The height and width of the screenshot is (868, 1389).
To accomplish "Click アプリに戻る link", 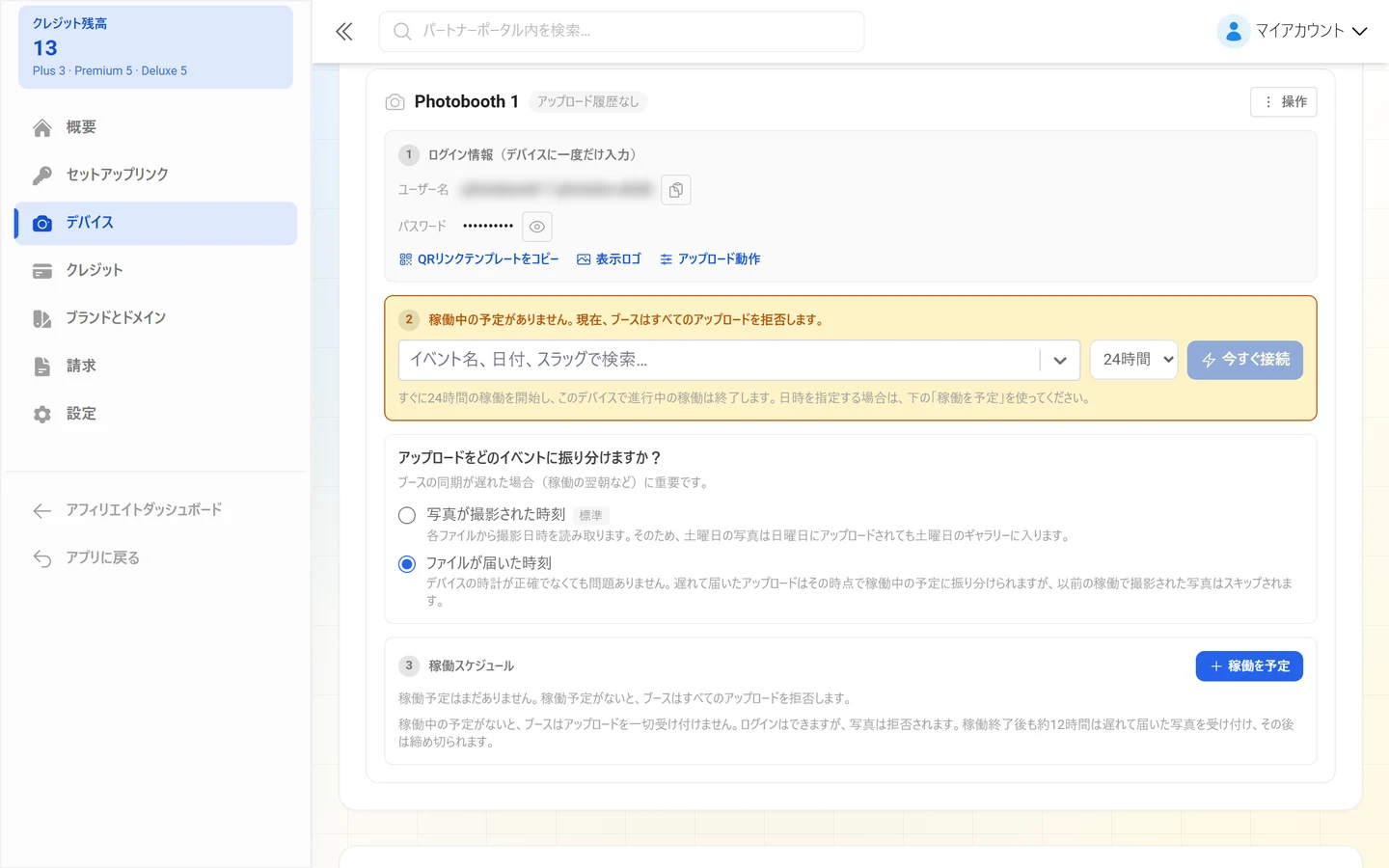I will click(156, 558).
